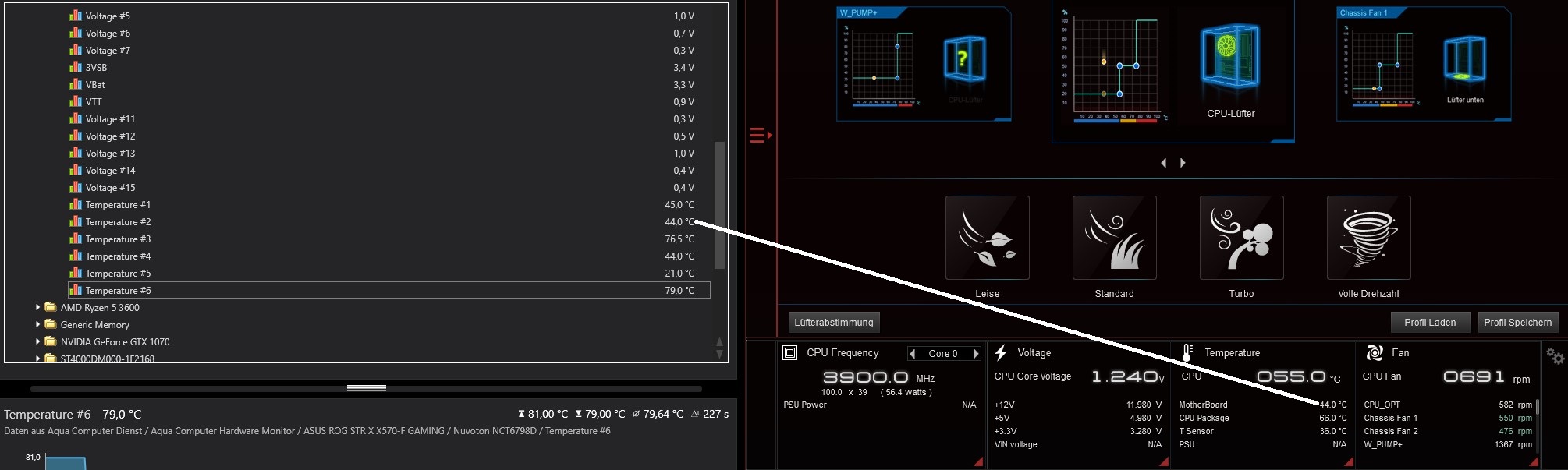Image resolution: width=1568 pixels, height=470 pixels.
Task: Click the Profil Laden button
Action: click(x=1431, y=323)
